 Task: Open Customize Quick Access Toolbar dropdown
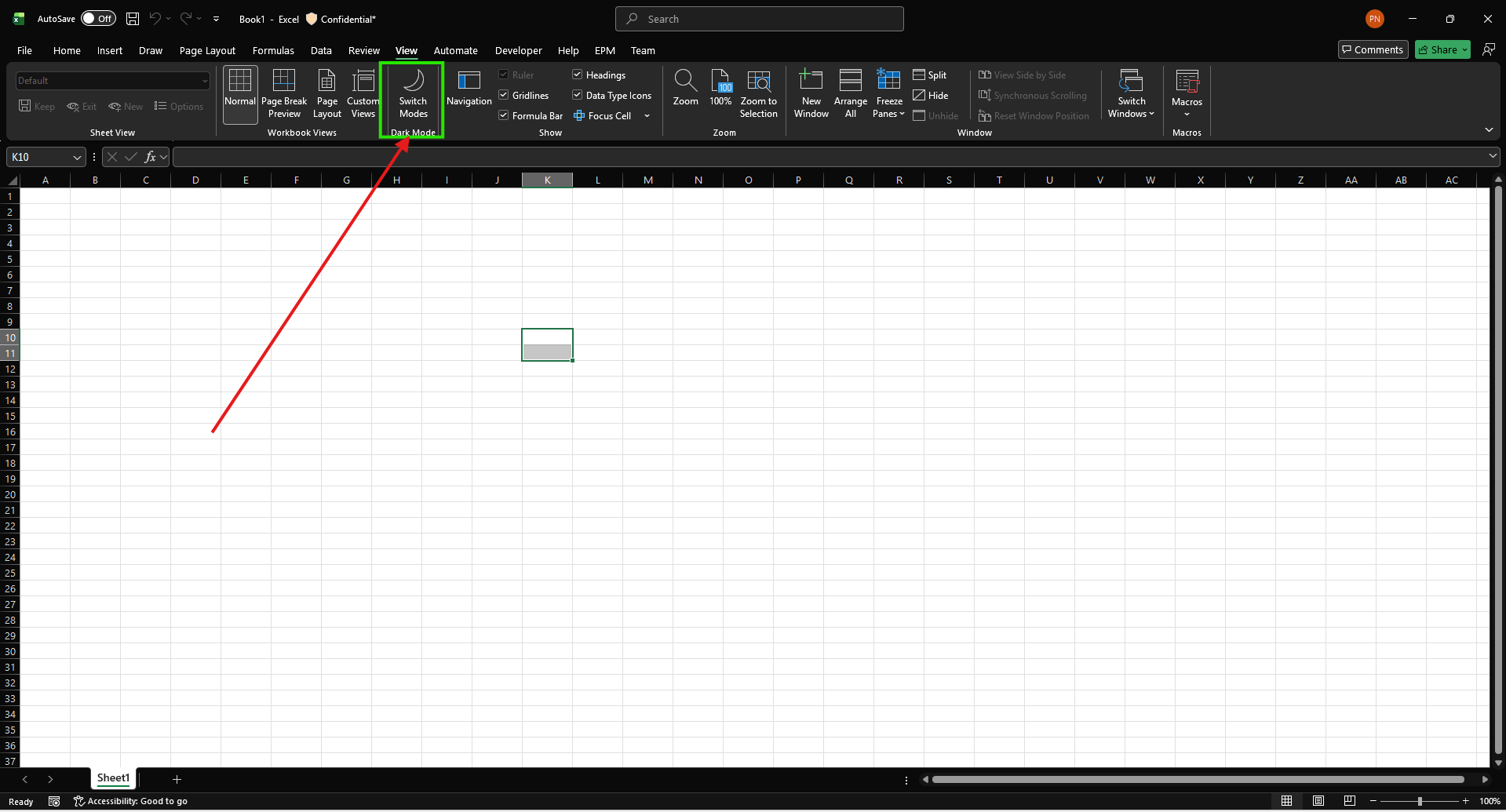[216, 19]
